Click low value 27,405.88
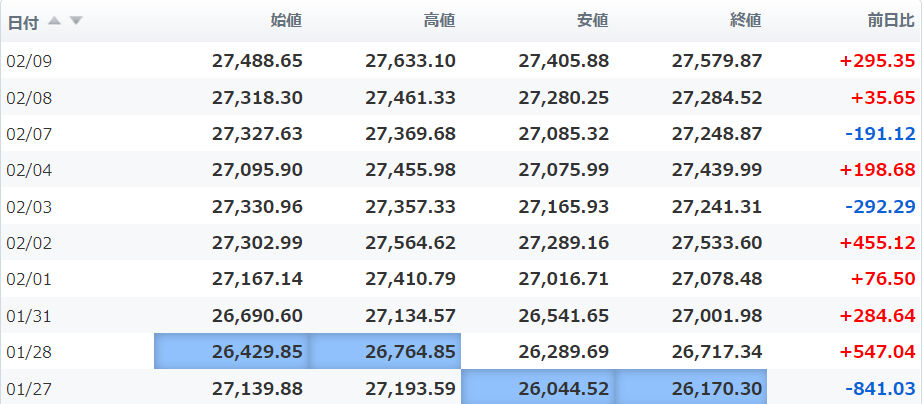 tap(563, 61)
